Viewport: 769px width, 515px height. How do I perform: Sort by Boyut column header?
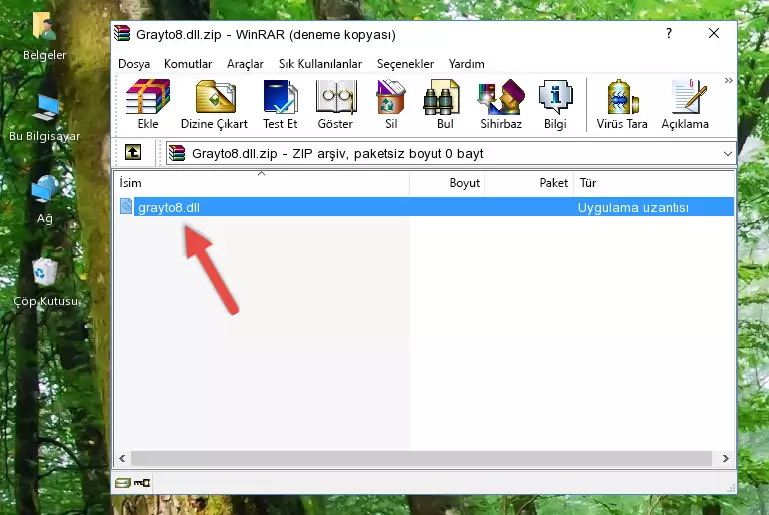pos(447,183)
